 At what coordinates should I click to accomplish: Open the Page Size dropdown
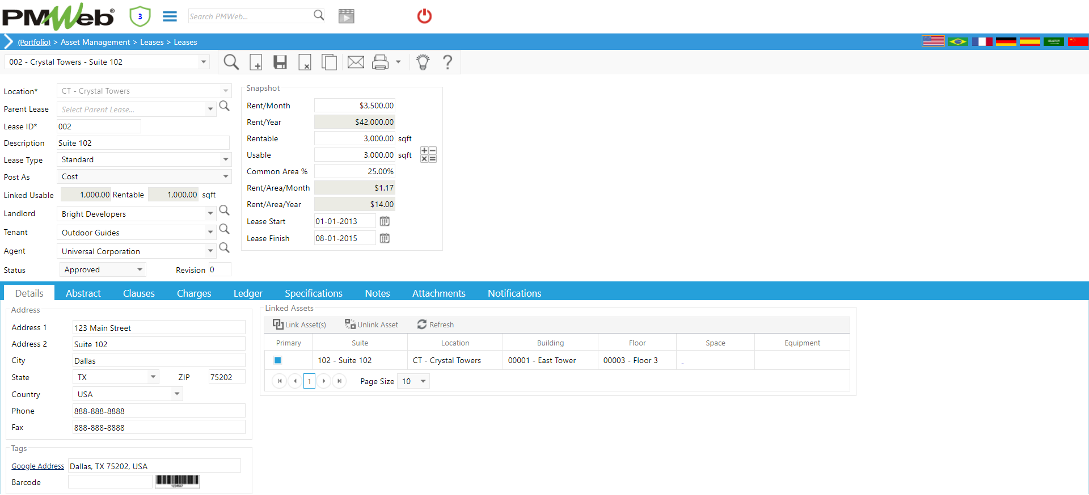point(424,381)
